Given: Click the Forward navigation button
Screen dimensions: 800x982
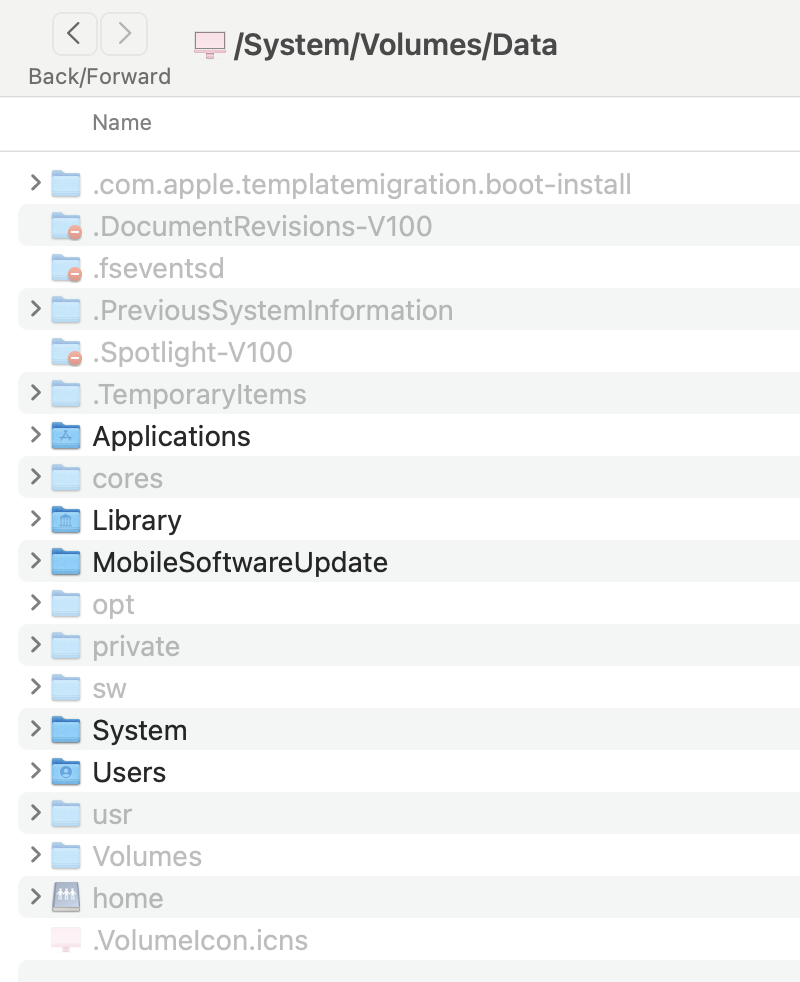Looking at the screenshot, I should coord(123,33).
